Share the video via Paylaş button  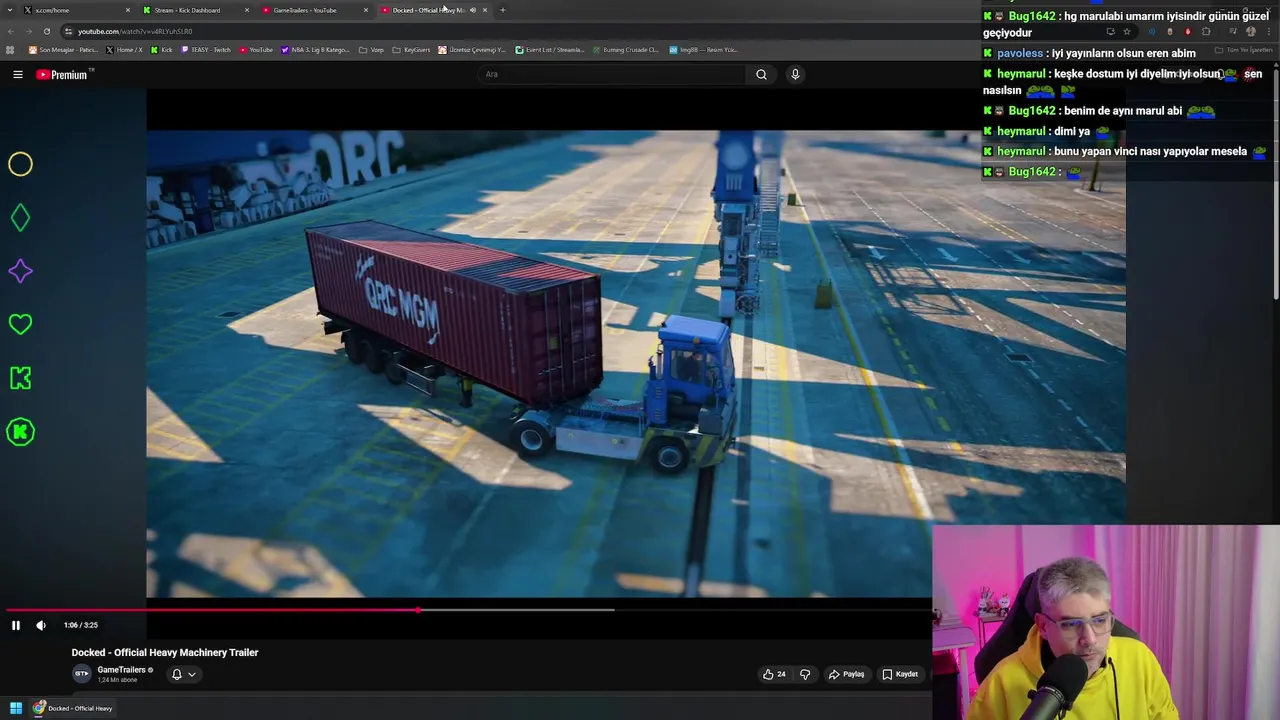(846, 674)
